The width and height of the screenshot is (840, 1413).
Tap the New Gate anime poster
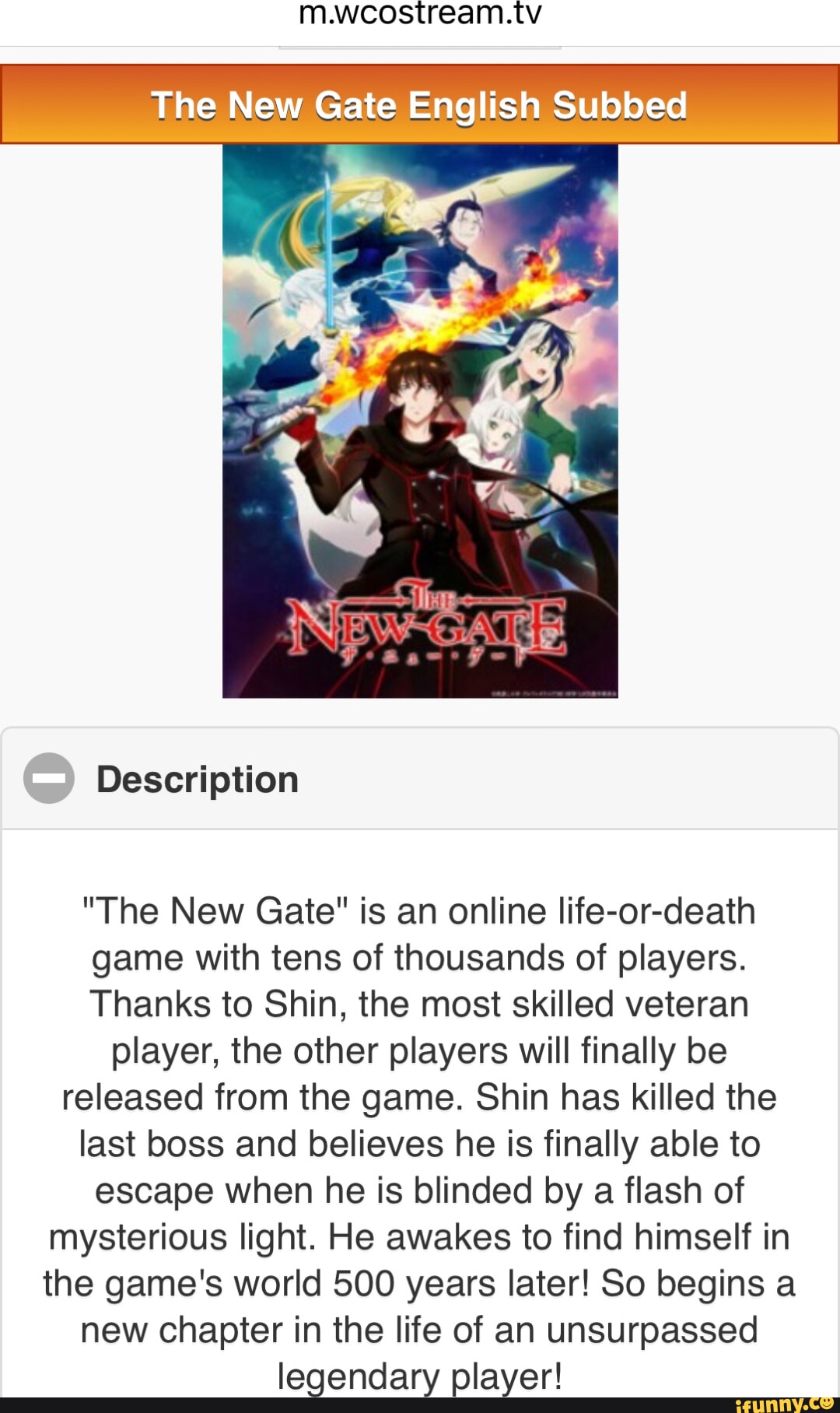coord(420,421)
